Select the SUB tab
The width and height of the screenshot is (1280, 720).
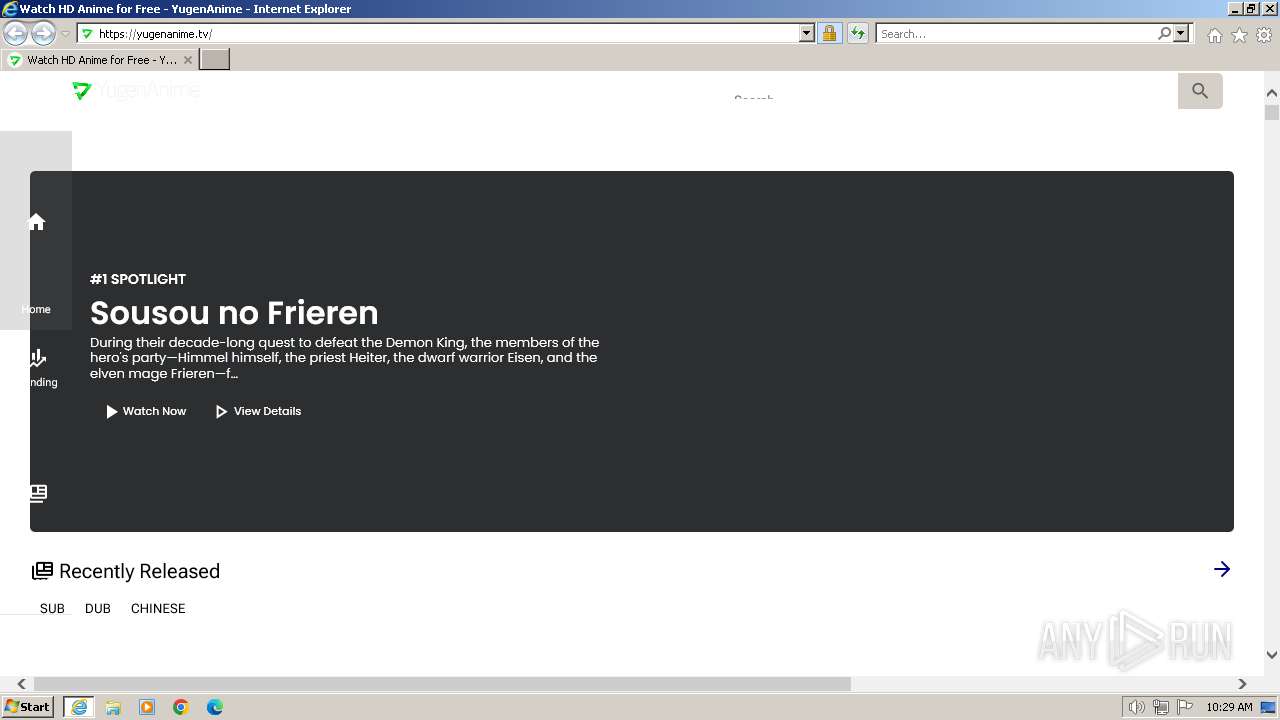pos(52,608)
